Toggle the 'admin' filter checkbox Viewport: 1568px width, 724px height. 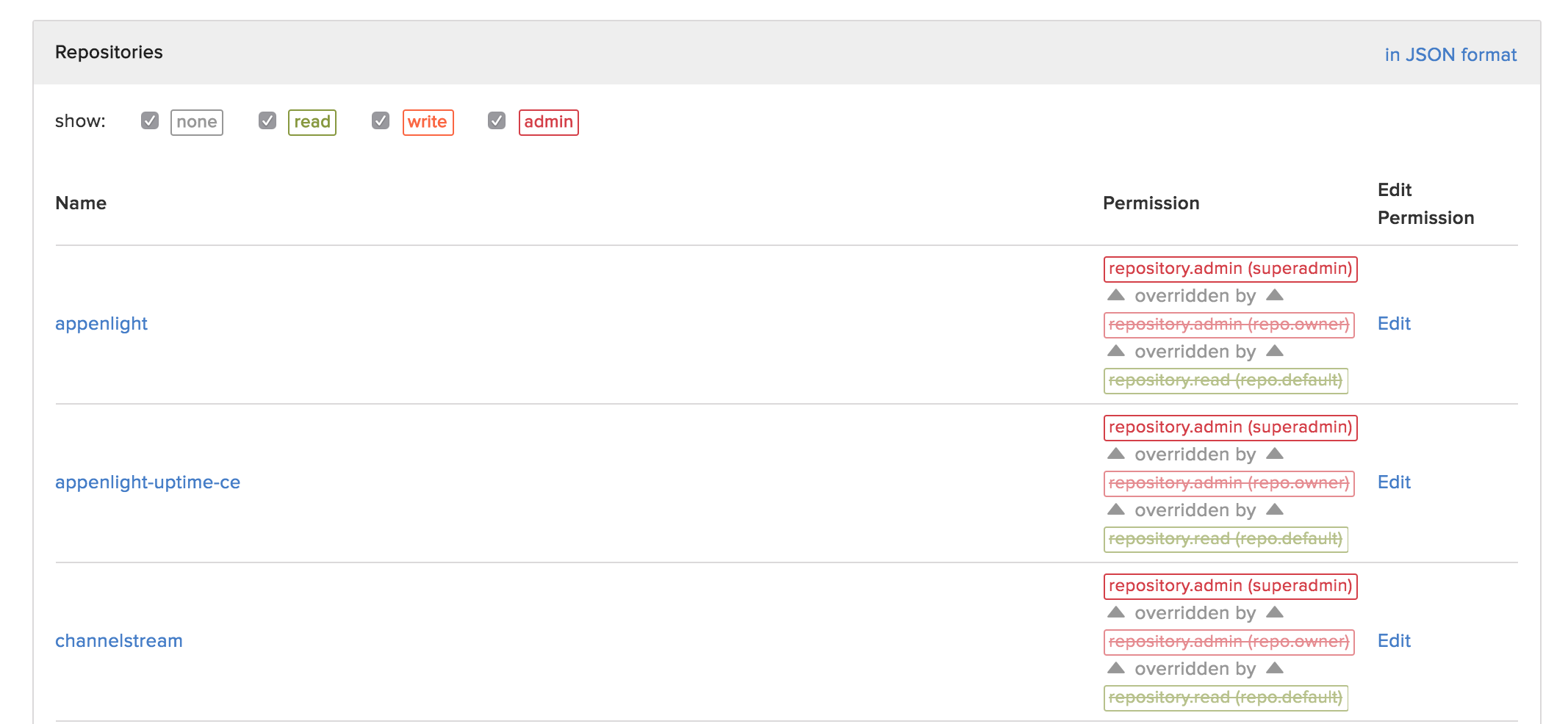(497, 121)
